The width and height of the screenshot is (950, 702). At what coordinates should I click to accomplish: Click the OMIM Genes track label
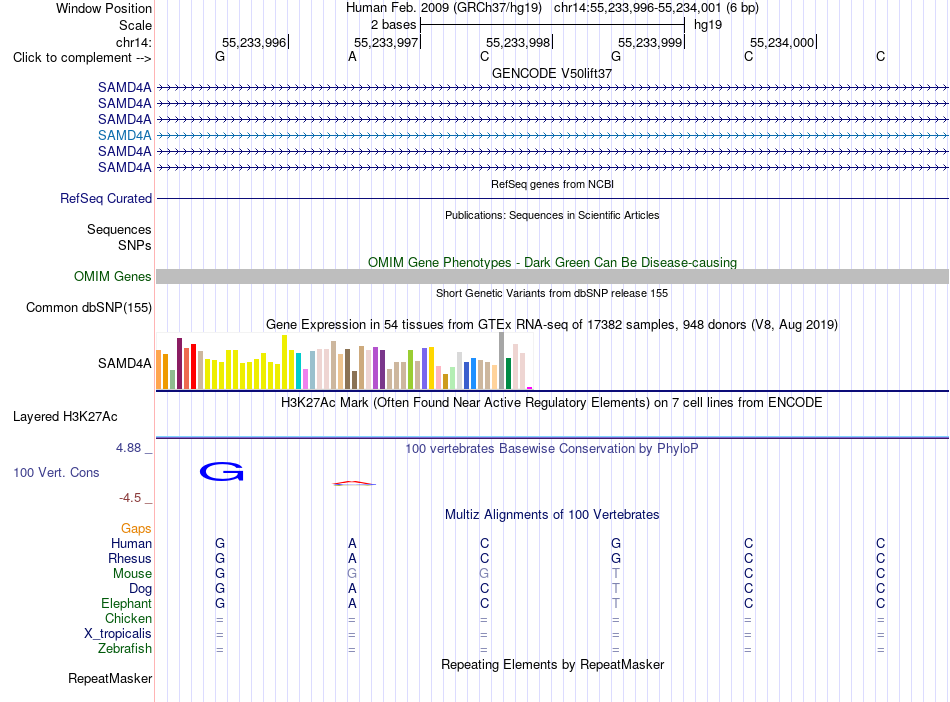point(112,276)
